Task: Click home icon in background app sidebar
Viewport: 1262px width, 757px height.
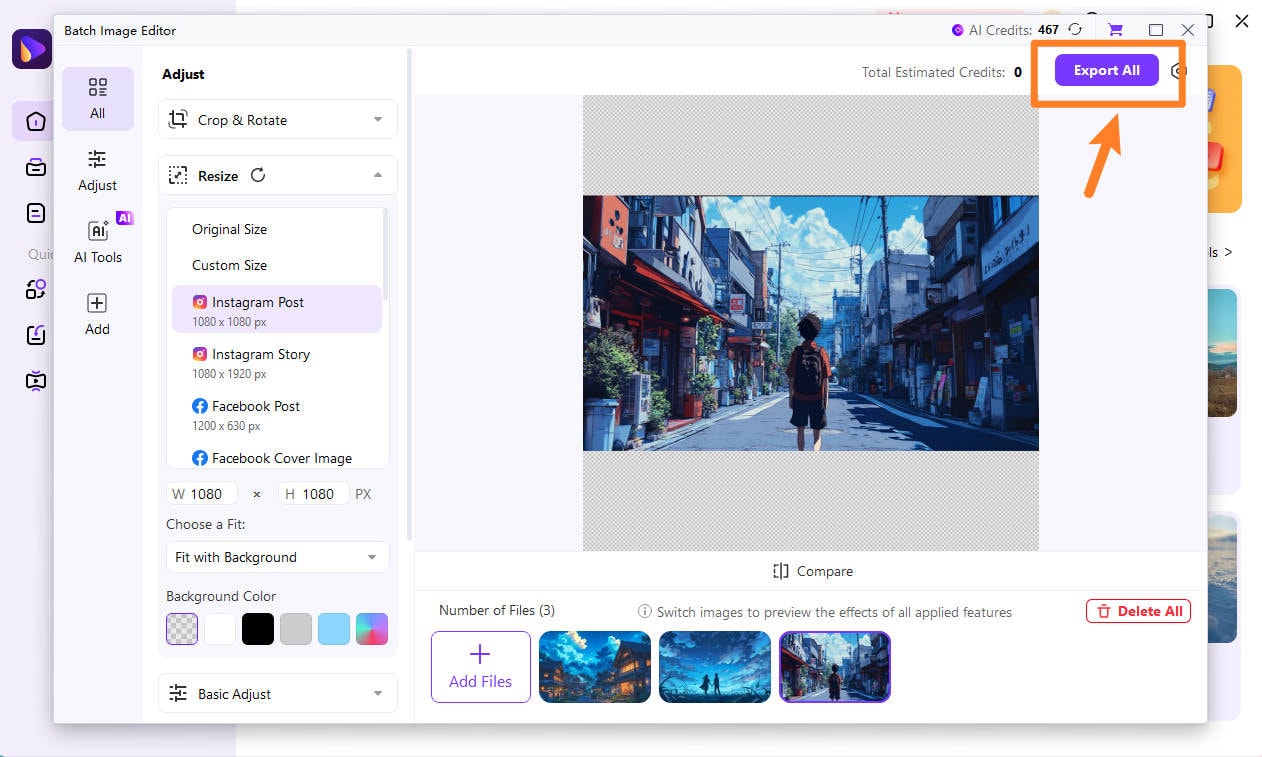Action: click(36, 122)
